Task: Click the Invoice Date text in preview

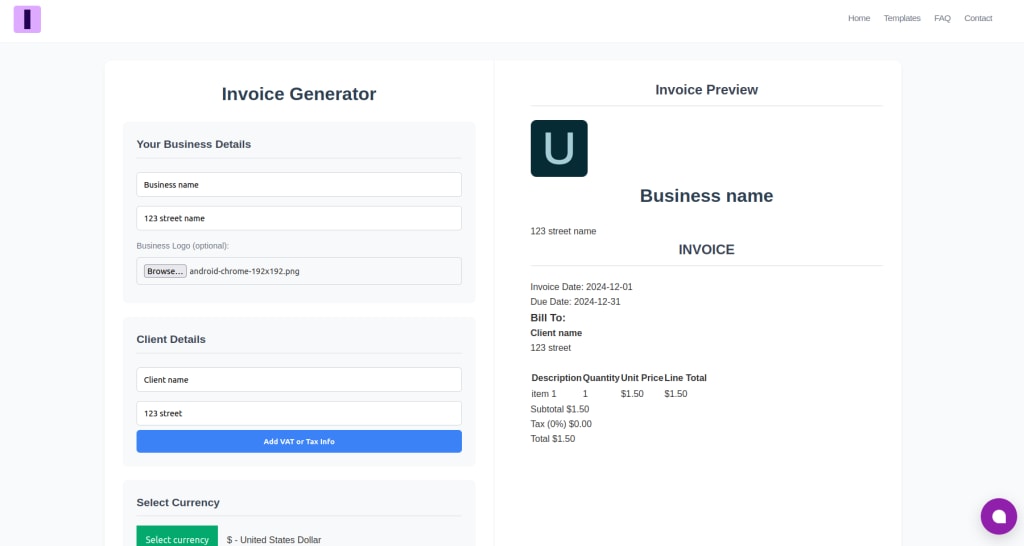Action: [581, 287]
